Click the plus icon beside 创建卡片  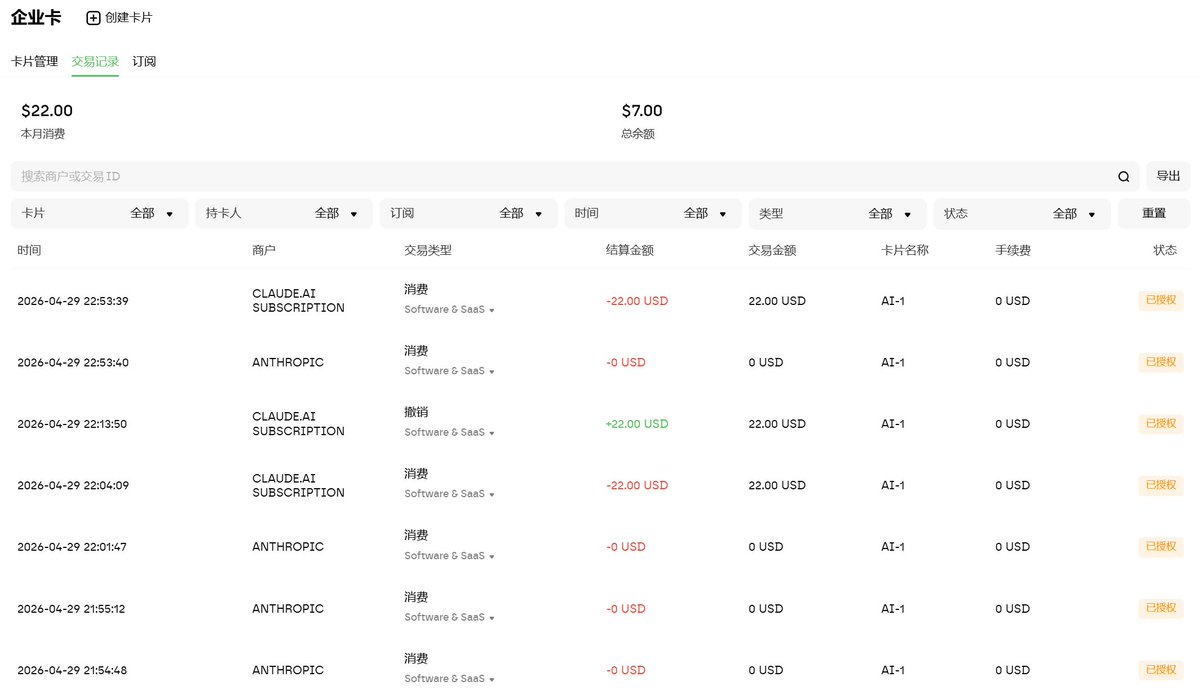pyautogui.click(x=93, y=18)
